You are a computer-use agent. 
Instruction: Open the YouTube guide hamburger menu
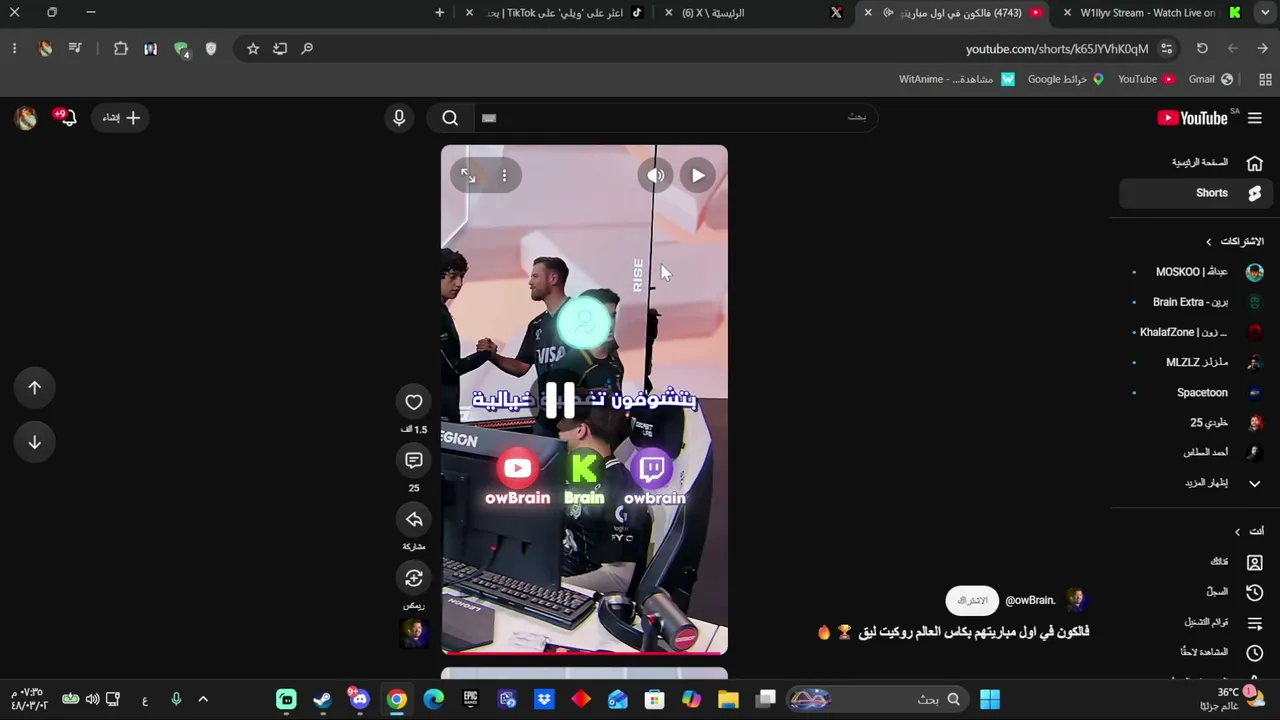click(1254, 118)
